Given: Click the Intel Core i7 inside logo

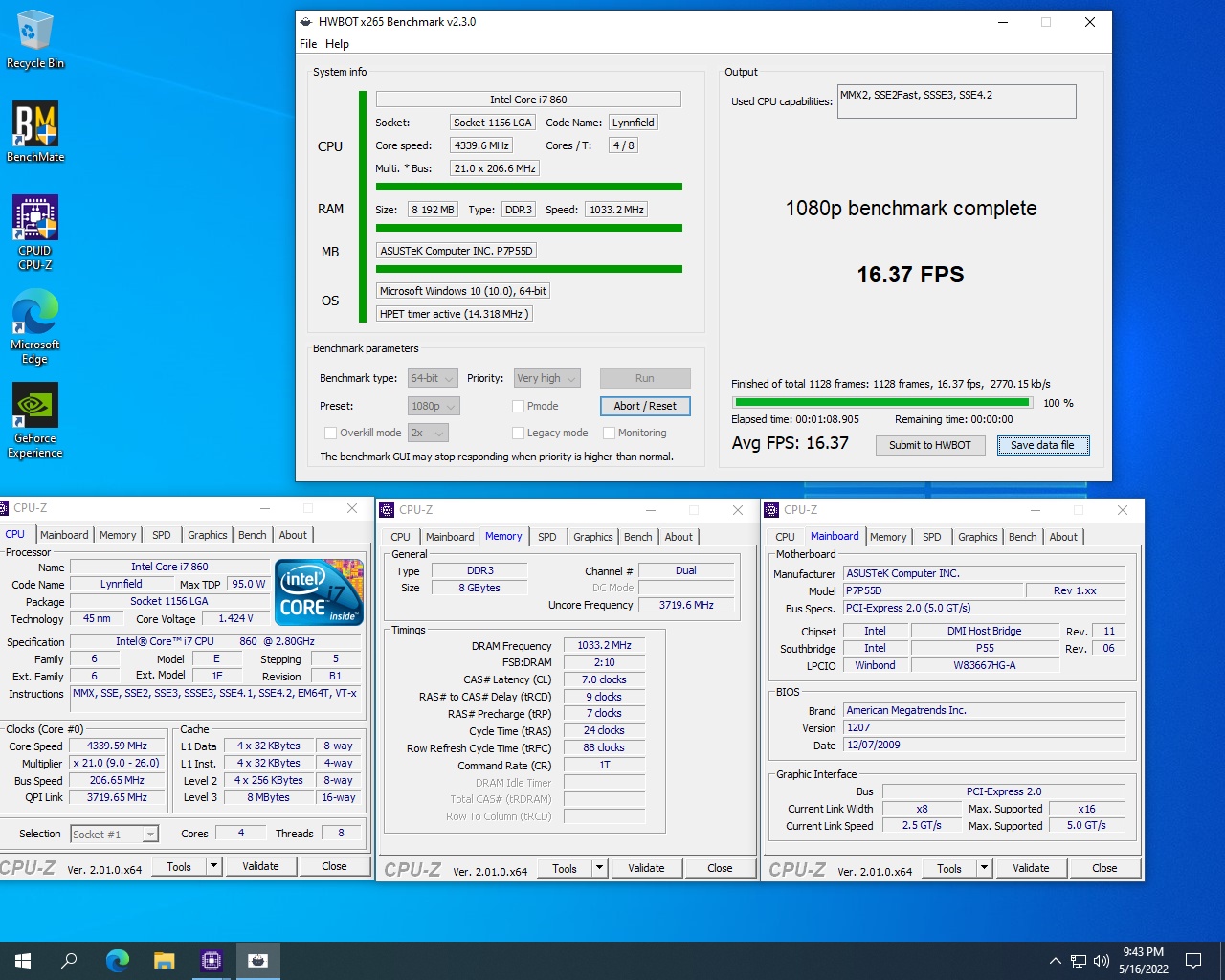Looking at the screenshot, I should 320,591.
